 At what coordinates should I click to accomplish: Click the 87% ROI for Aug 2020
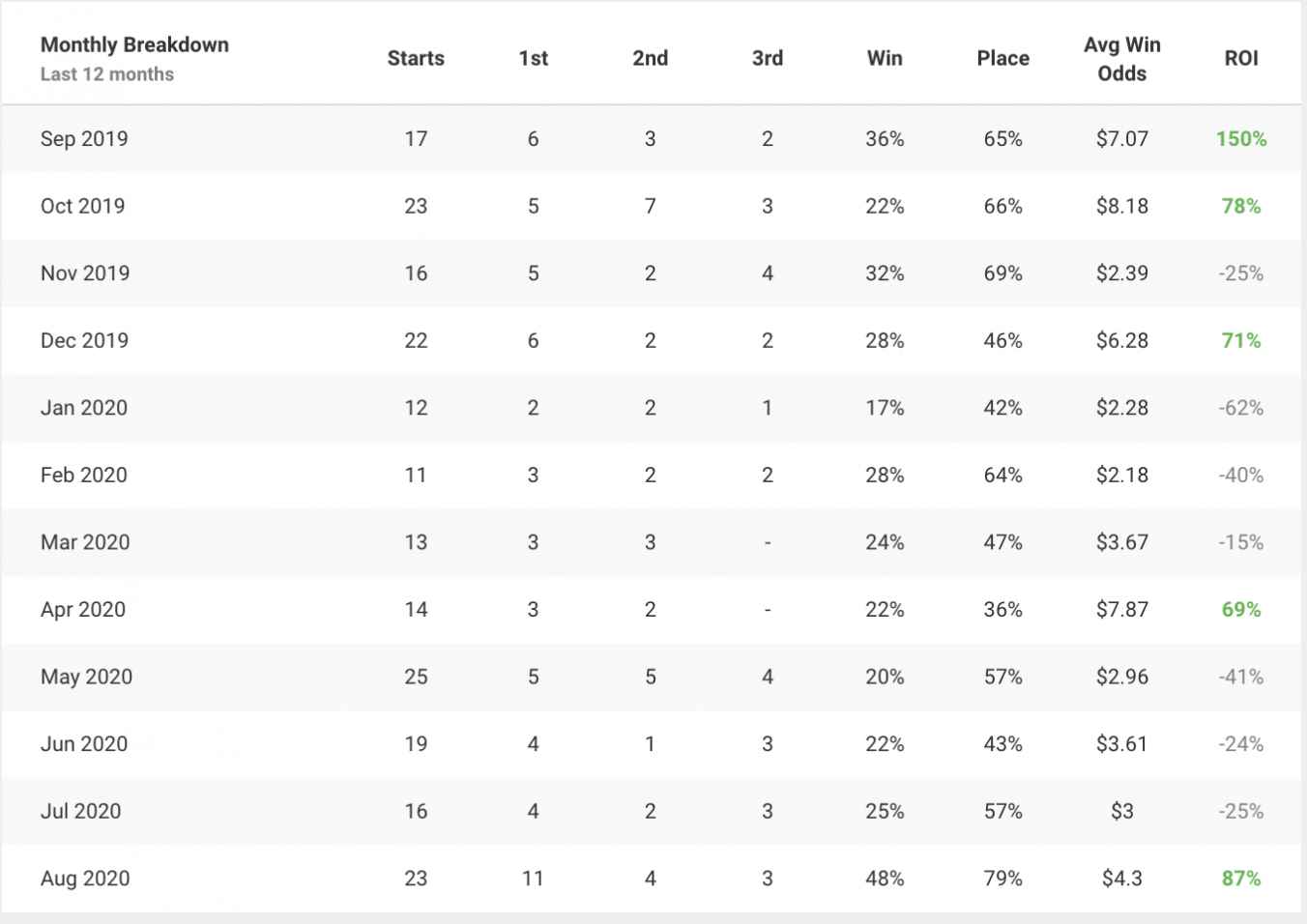(1241, 879)
